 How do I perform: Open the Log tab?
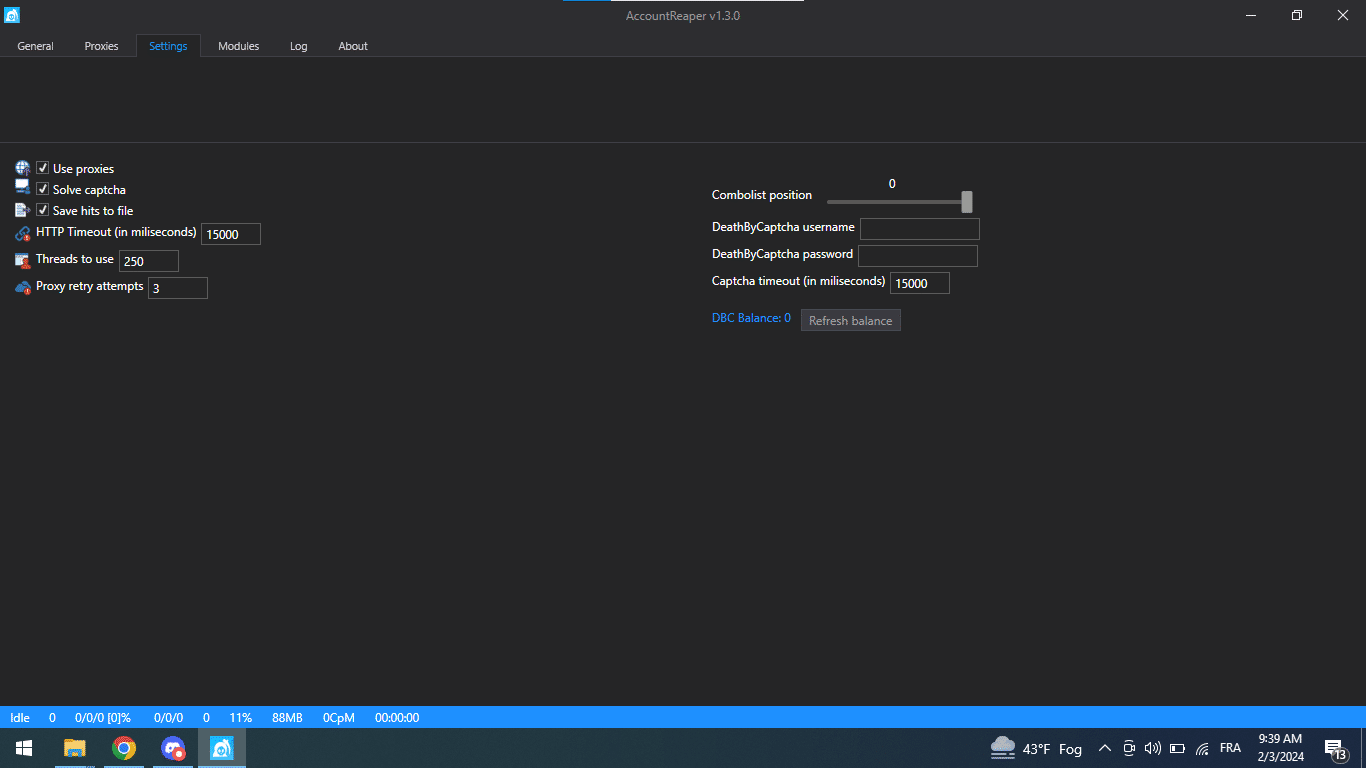pyautogui.click(x=298, y=46)
